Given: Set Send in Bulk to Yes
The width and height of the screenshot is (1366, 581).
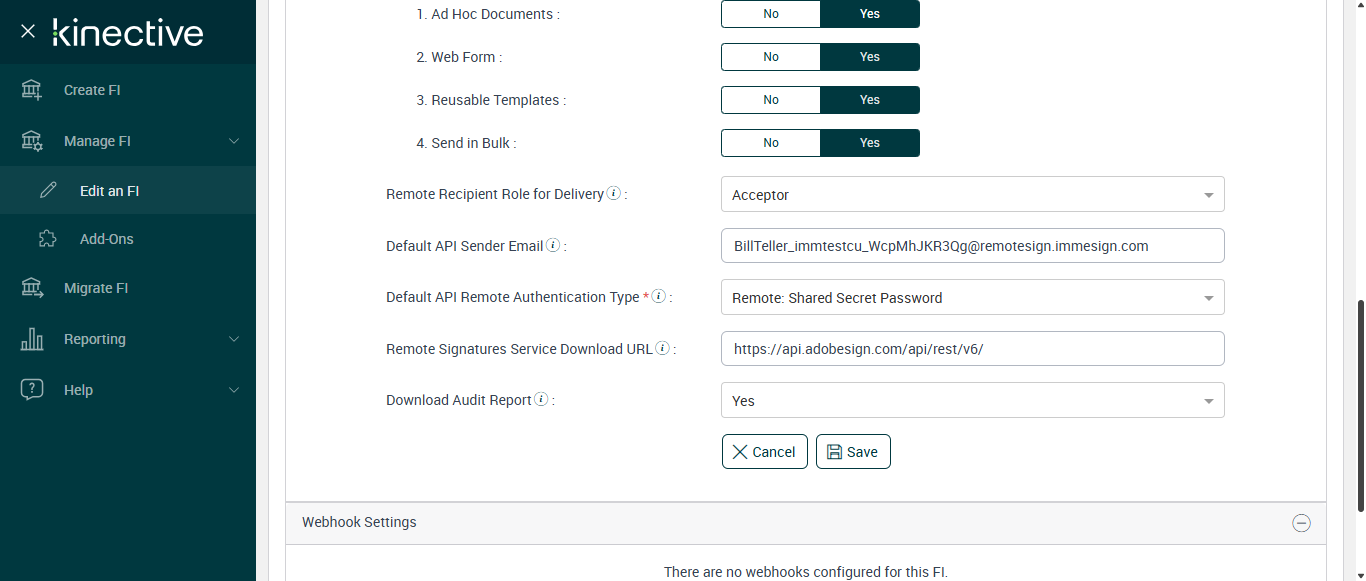Looking at the screenshot, I should coord(869,143).
